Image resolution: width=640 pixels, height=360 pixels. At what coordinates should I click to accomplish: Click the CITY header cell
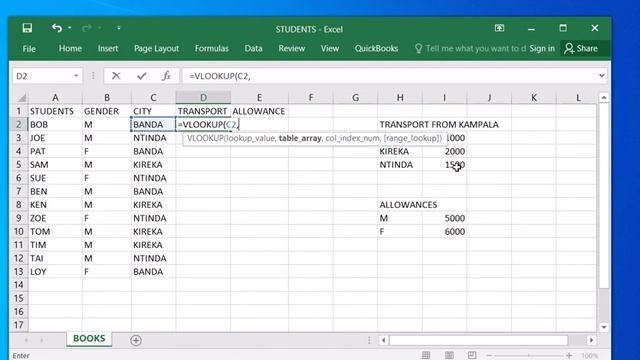[x=153, y=111]
